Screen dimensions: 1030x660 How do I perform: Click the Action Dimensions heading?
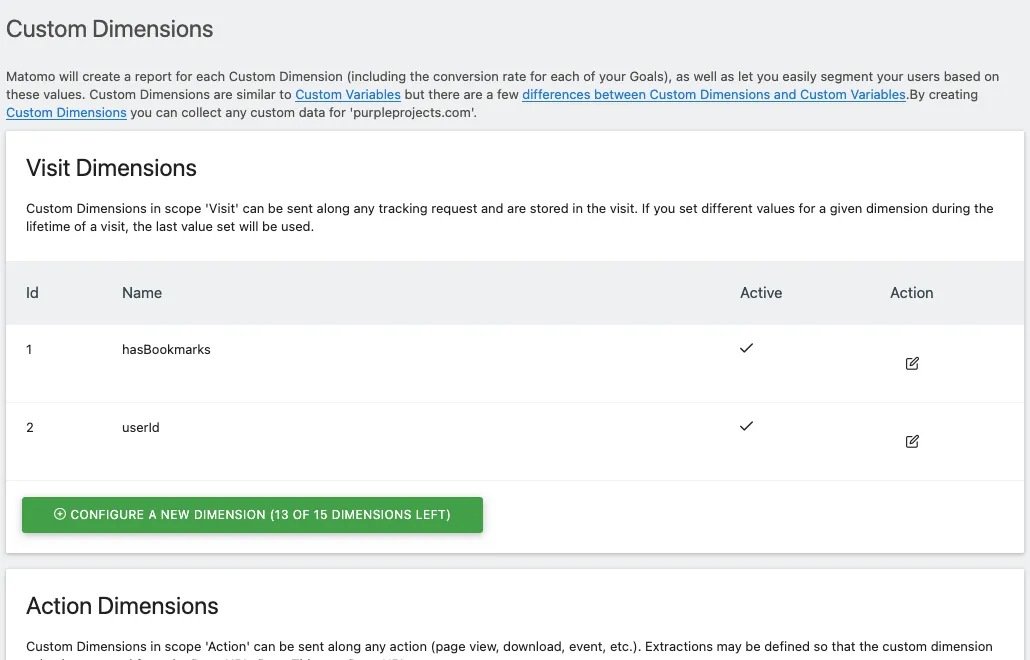(122, 606)
